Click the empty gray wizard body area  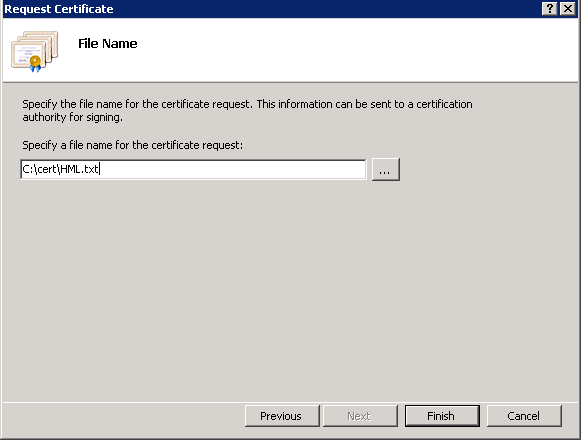point(289,289)
